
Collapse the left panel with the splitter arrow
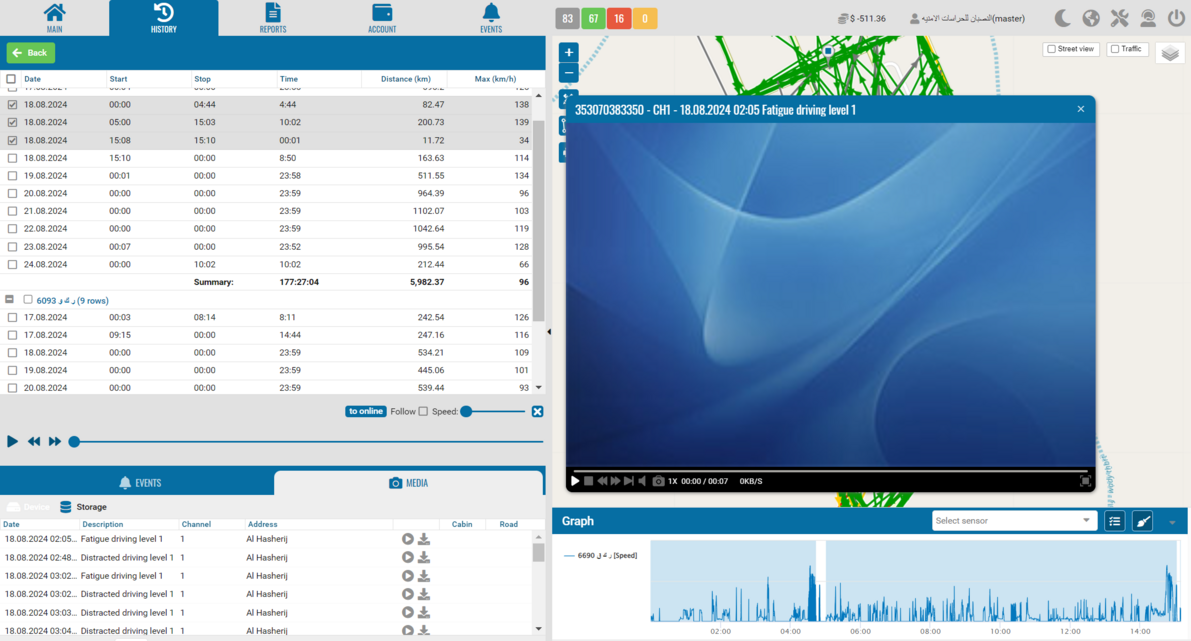pos(548,332)
